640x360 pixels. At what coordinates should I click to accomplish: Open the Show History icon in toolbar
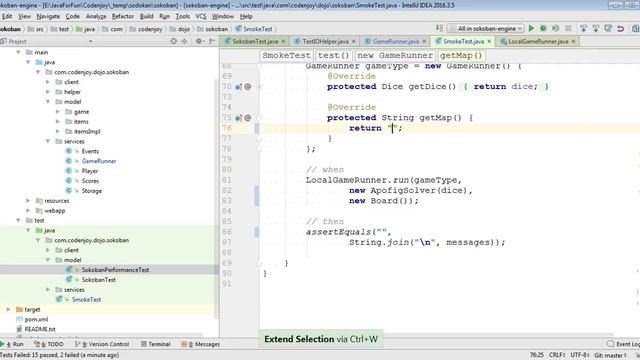(x=608, y=28)
